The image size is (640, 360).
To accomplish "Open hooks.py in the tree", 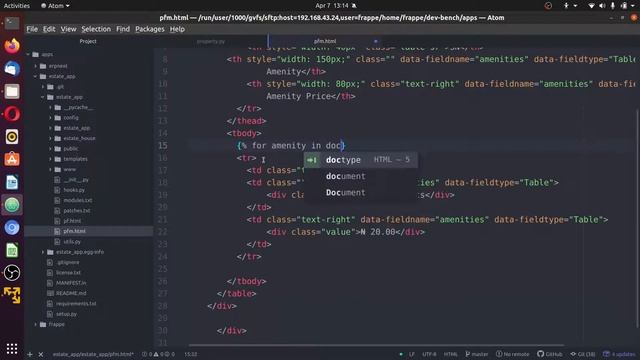I will 74,190.
